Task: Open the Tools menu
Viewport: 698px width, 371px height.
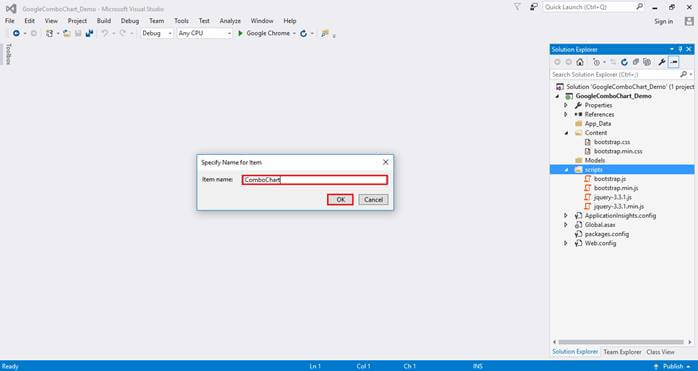Action: 181,21
